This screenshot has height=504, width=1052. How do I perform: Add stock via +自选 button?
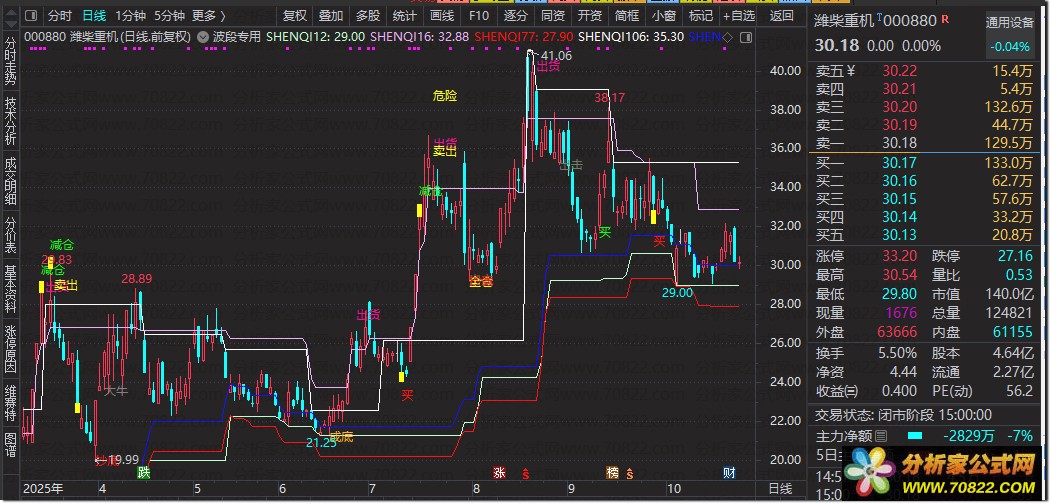coord(739,15)
